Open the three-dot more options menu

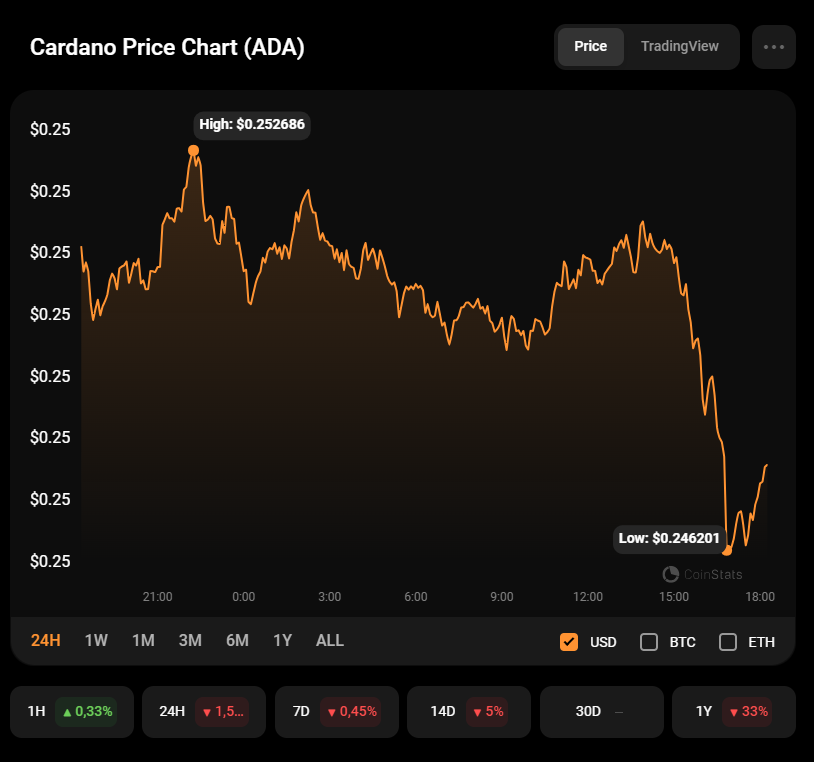[x=773, y=47]
